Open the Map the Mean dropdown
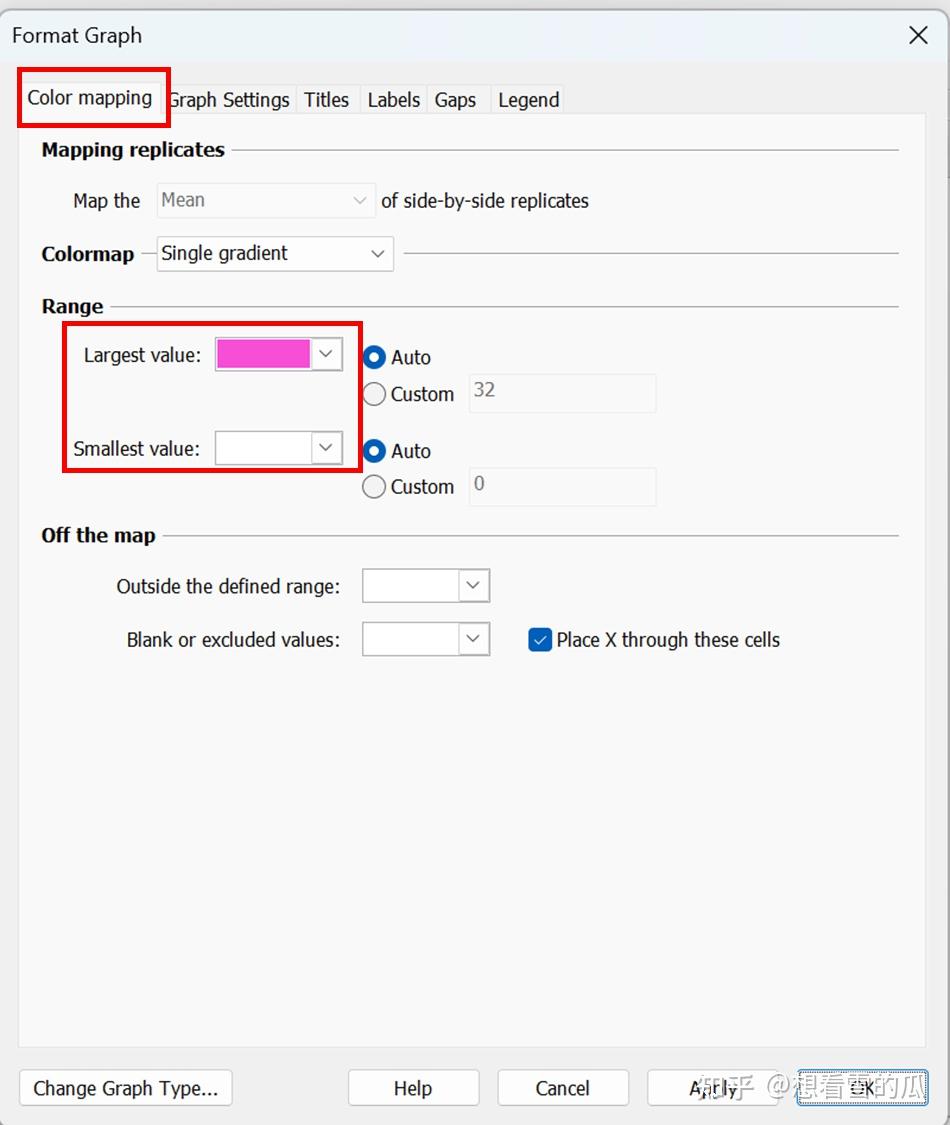The height and width of the screenshot is (1125, 950). click(265, 200)
